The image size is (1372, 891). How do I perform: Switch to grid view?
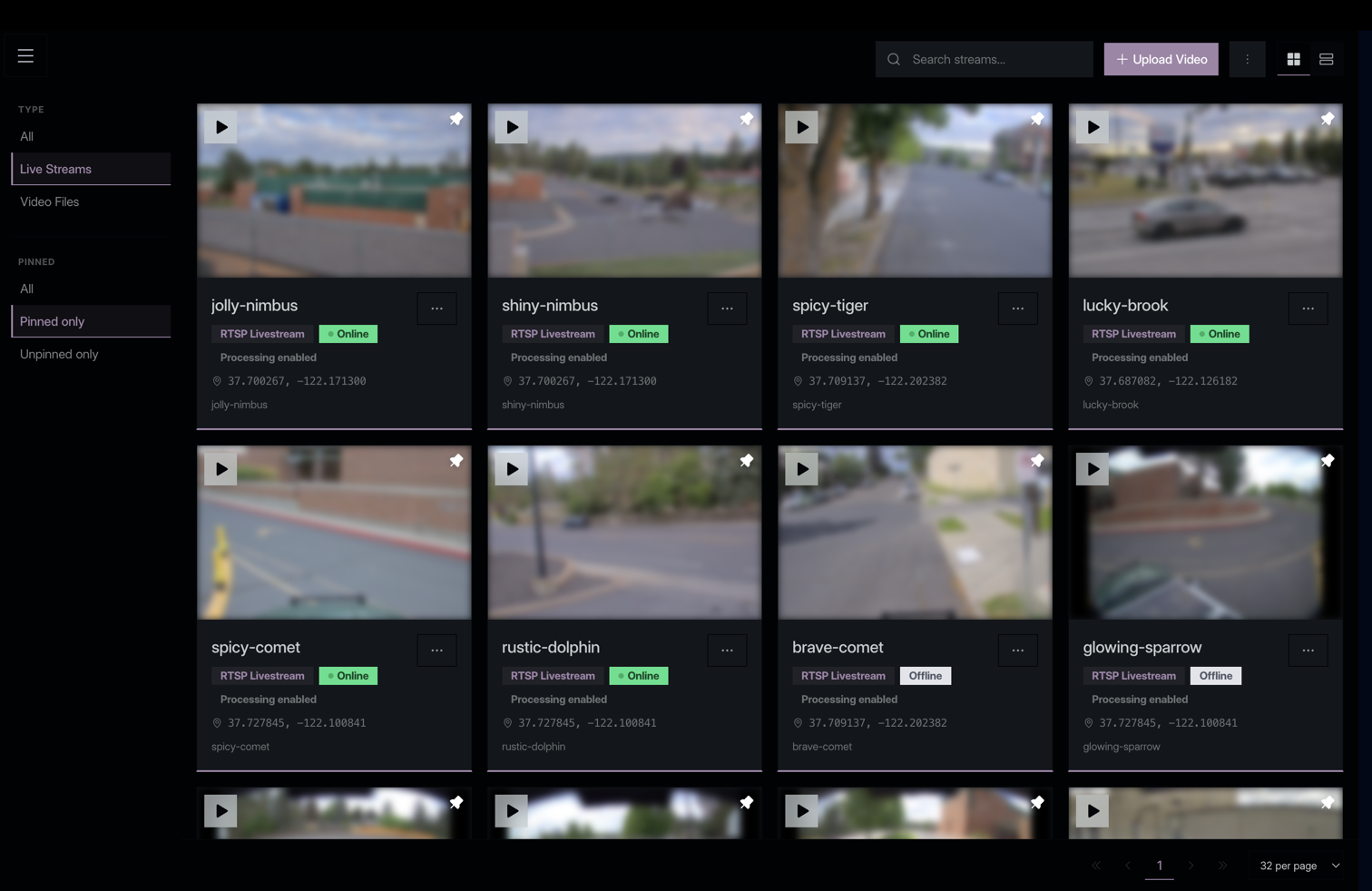click(1293, 59)
